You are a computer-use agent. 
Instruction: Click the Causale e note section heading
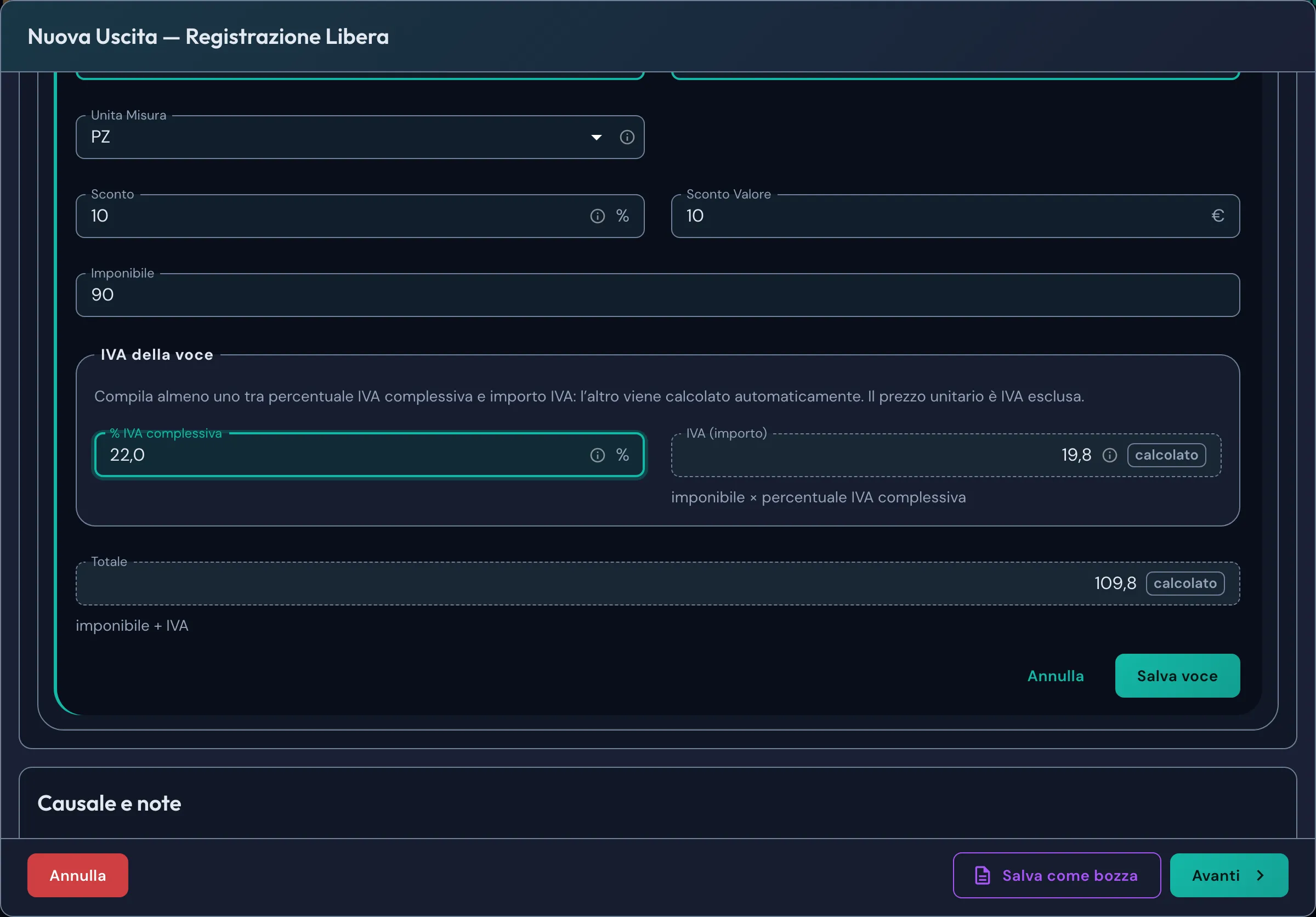pos(110,803)
